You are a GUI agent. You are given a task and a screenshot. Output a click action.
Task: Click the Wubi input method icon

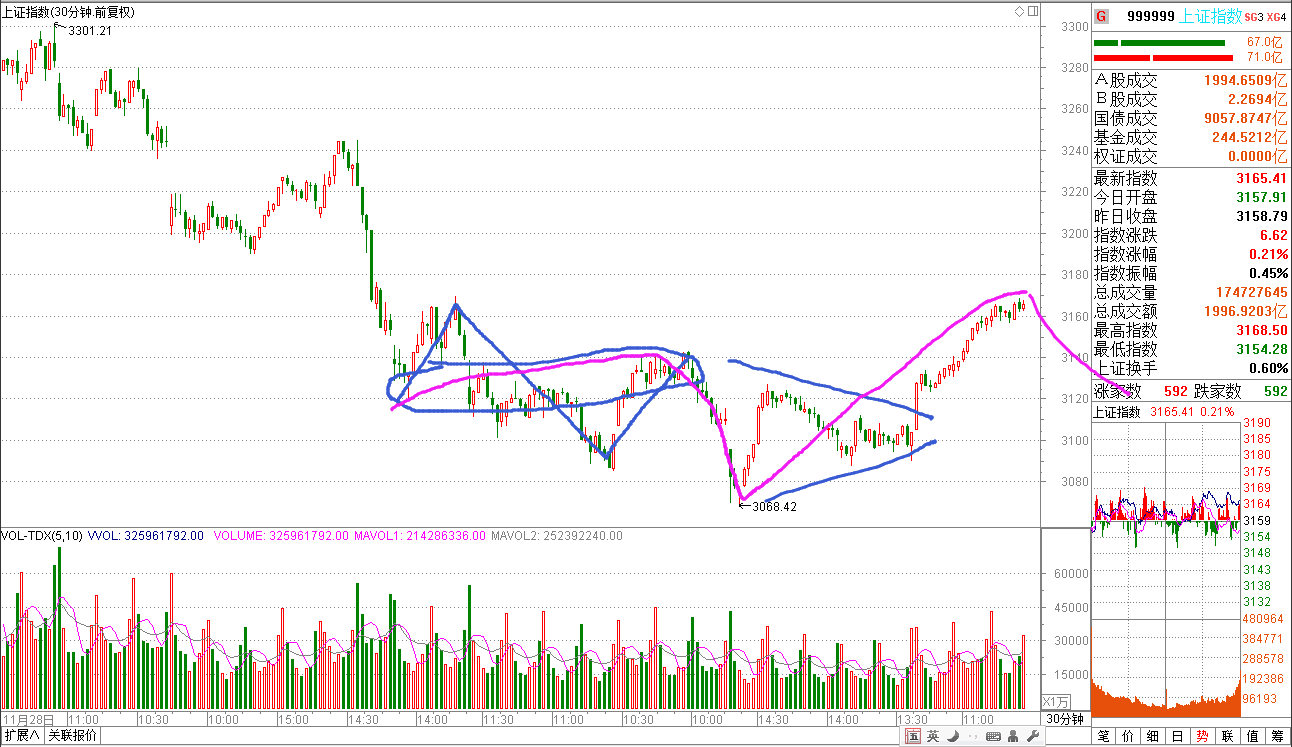[x=914, y=737]
